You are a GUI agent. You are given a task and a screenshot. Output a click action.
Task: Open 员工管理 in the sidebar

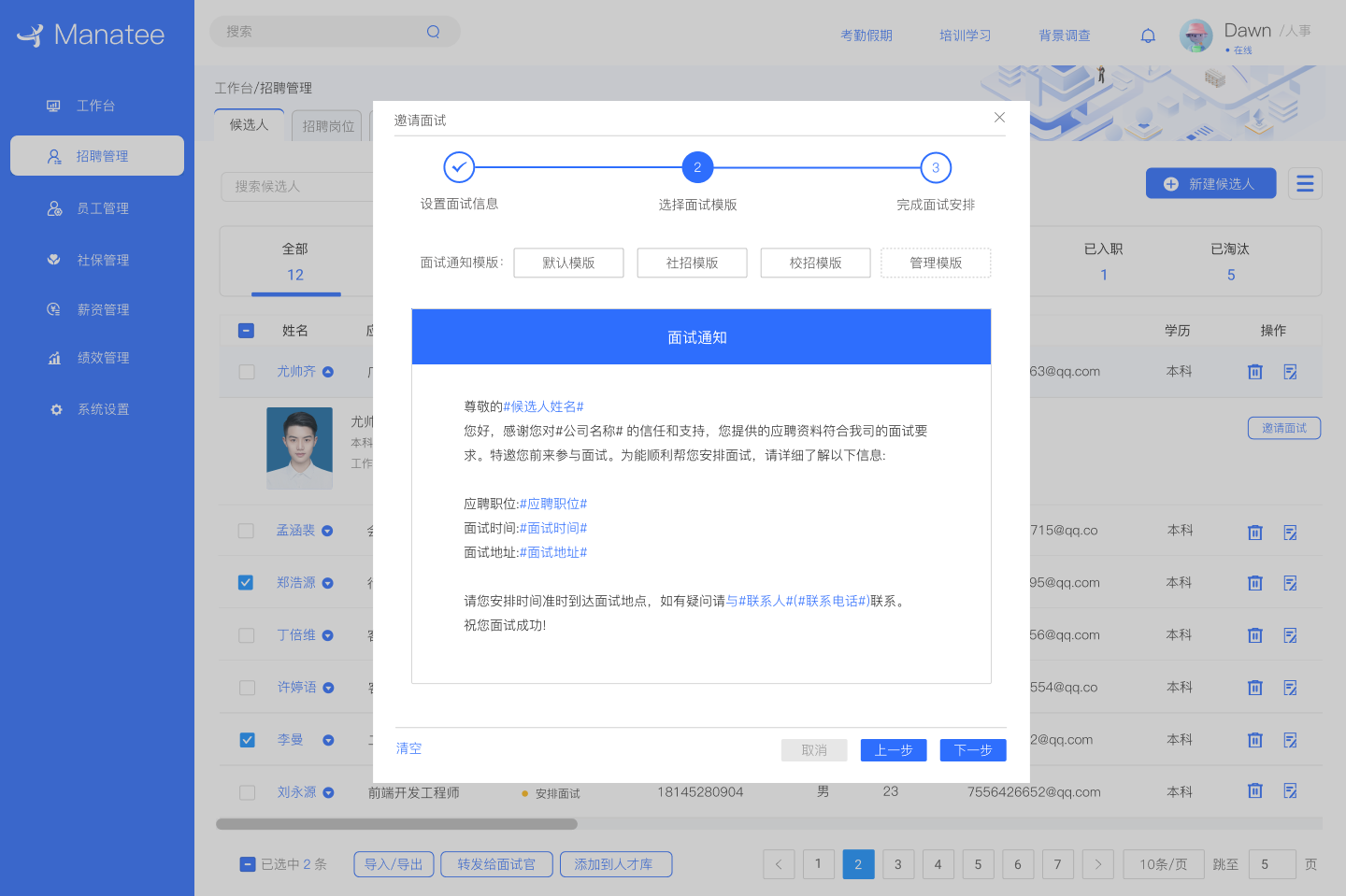click(x=103, y=207)
